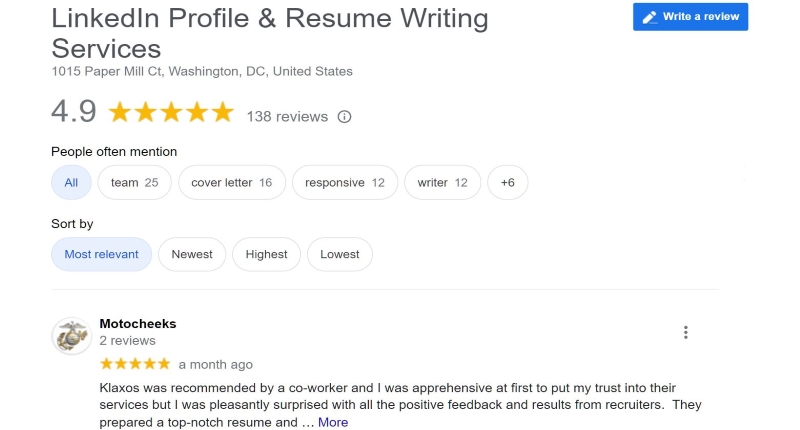Filter reviews mentioning cover letter
Image resolution: width=800 pixels, height=430 pixels.
[x=232, y=183]
